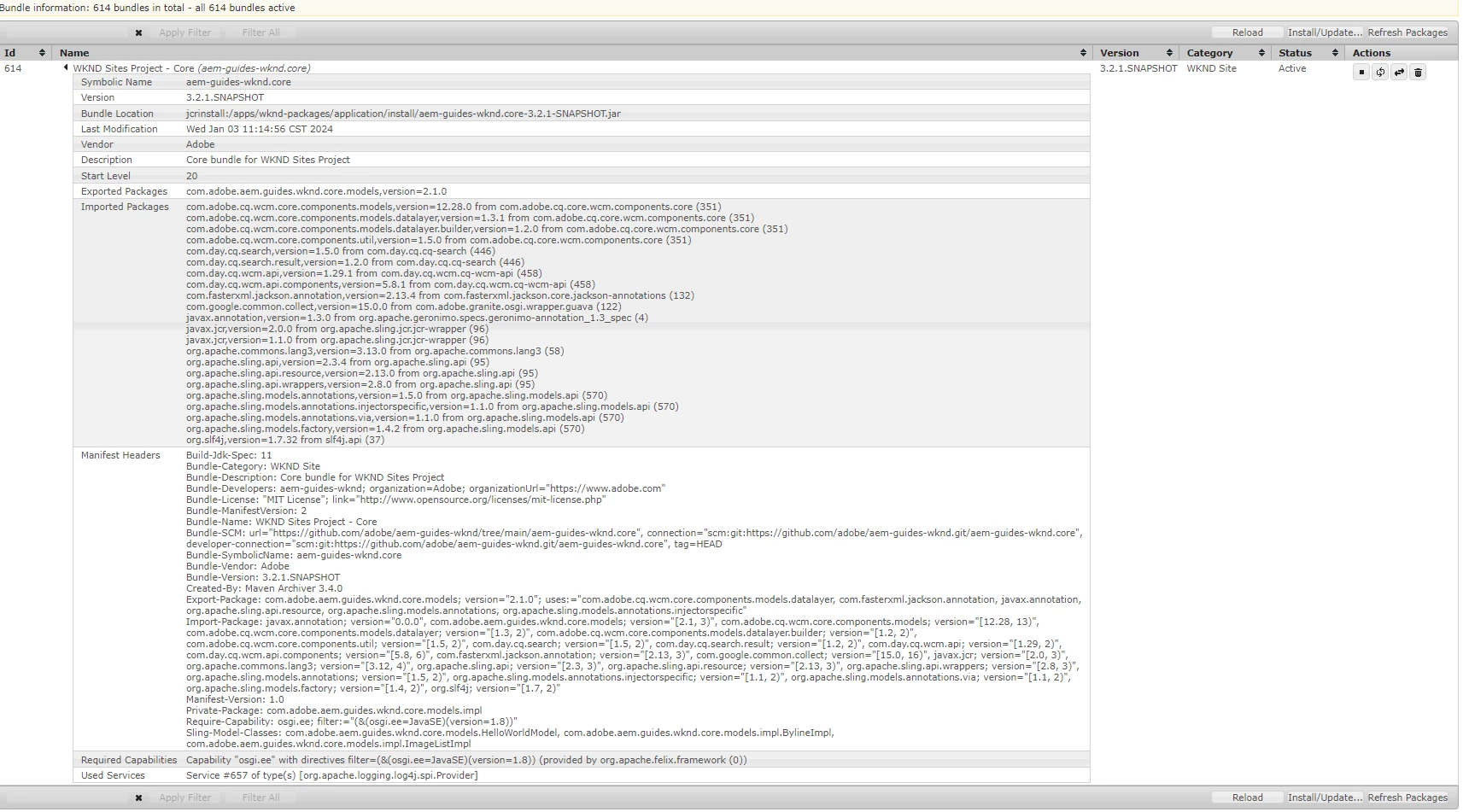Screen dimensions: 1463x812
Task: Focus the bottom filter text field
Action: (67, 797)
